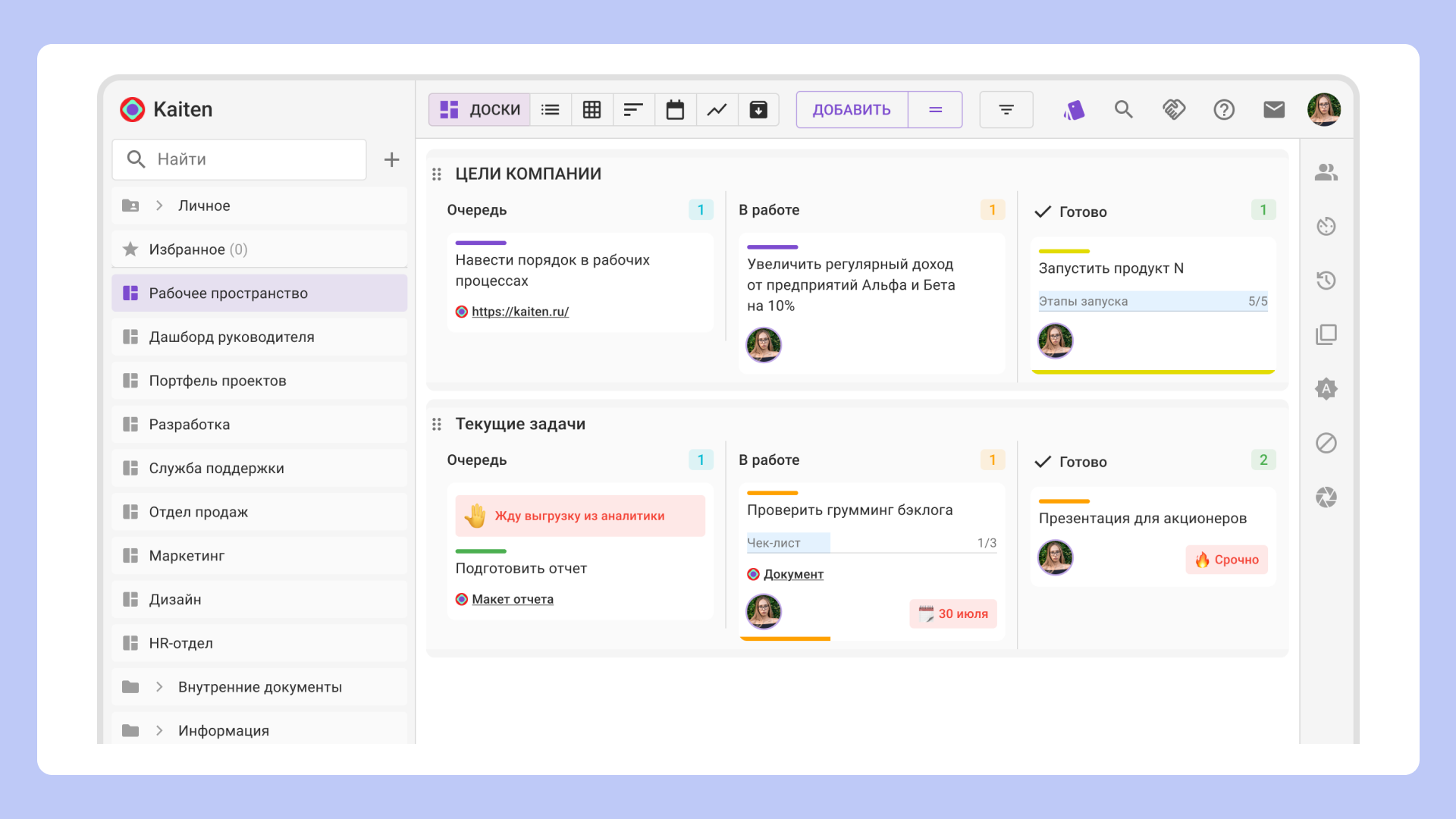Toggle the Этапы запуска checklist bar
The width and height of the screenshot is (1456, 819).
tap(1153, 301)
